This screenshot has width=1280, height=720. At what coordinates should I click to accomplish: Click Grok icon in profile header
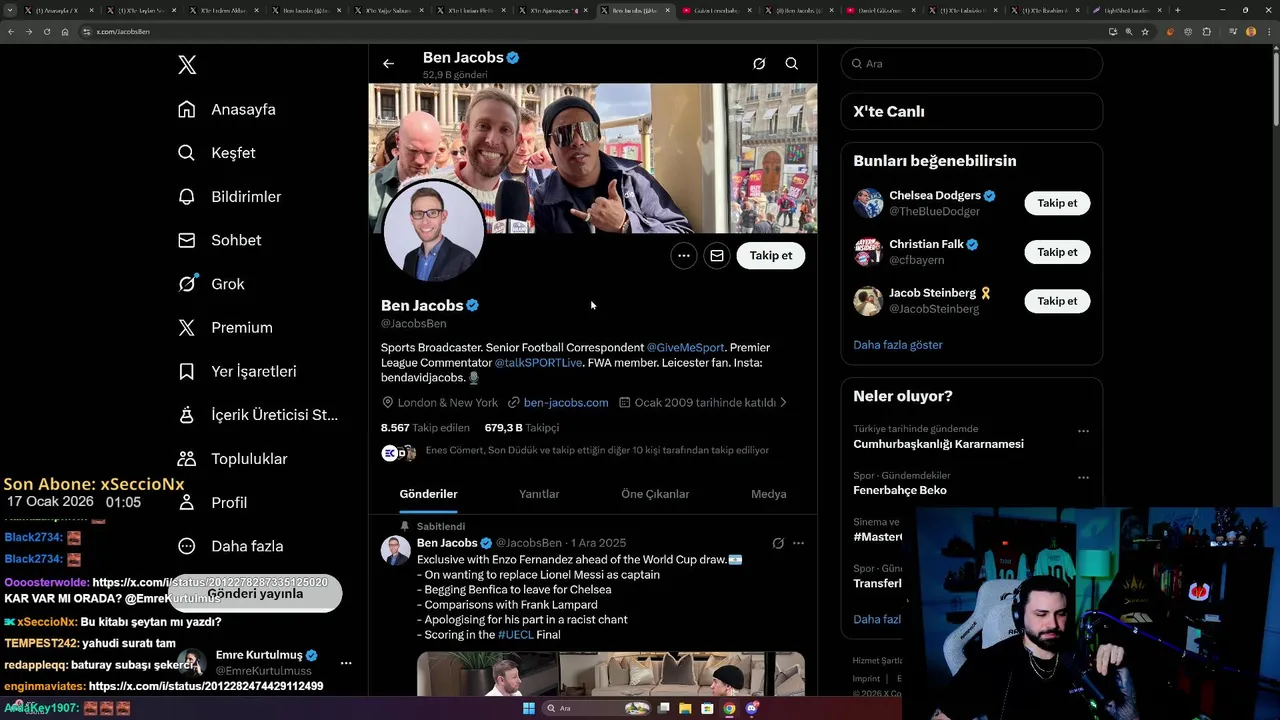pyautogui.click(x=759, y=64)
